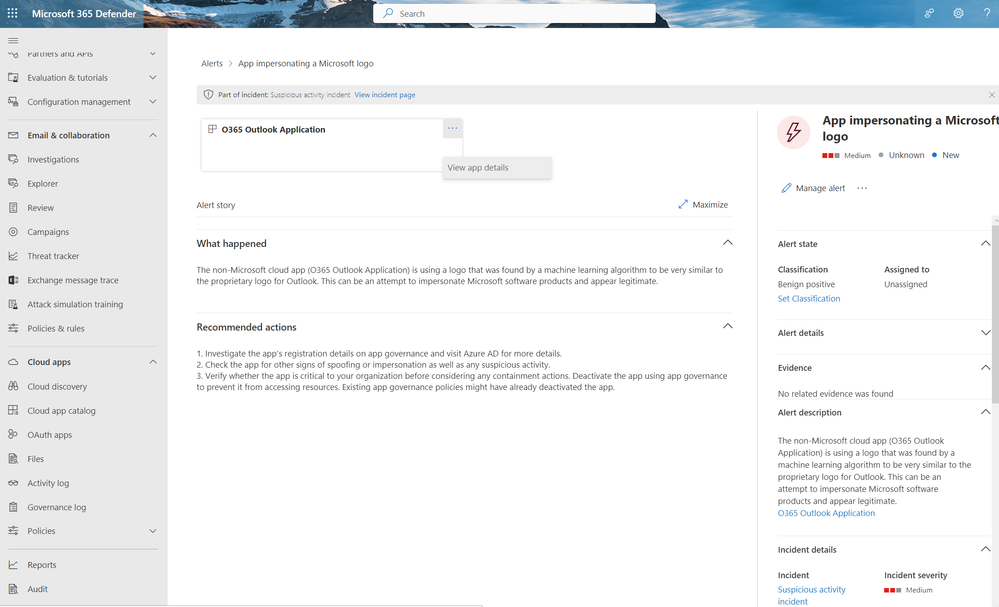Select View app details menu entry
The height and width of the screenshot is (607, 999).
pyautogui.click(x=497, y=168)
